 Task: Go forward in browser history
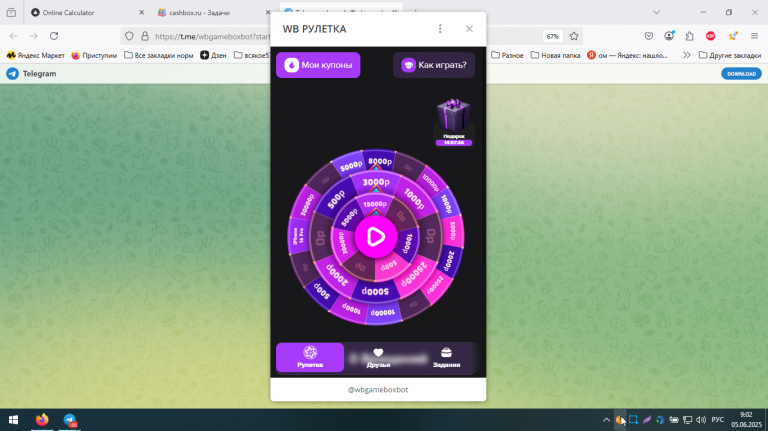[x=34, y=36]
